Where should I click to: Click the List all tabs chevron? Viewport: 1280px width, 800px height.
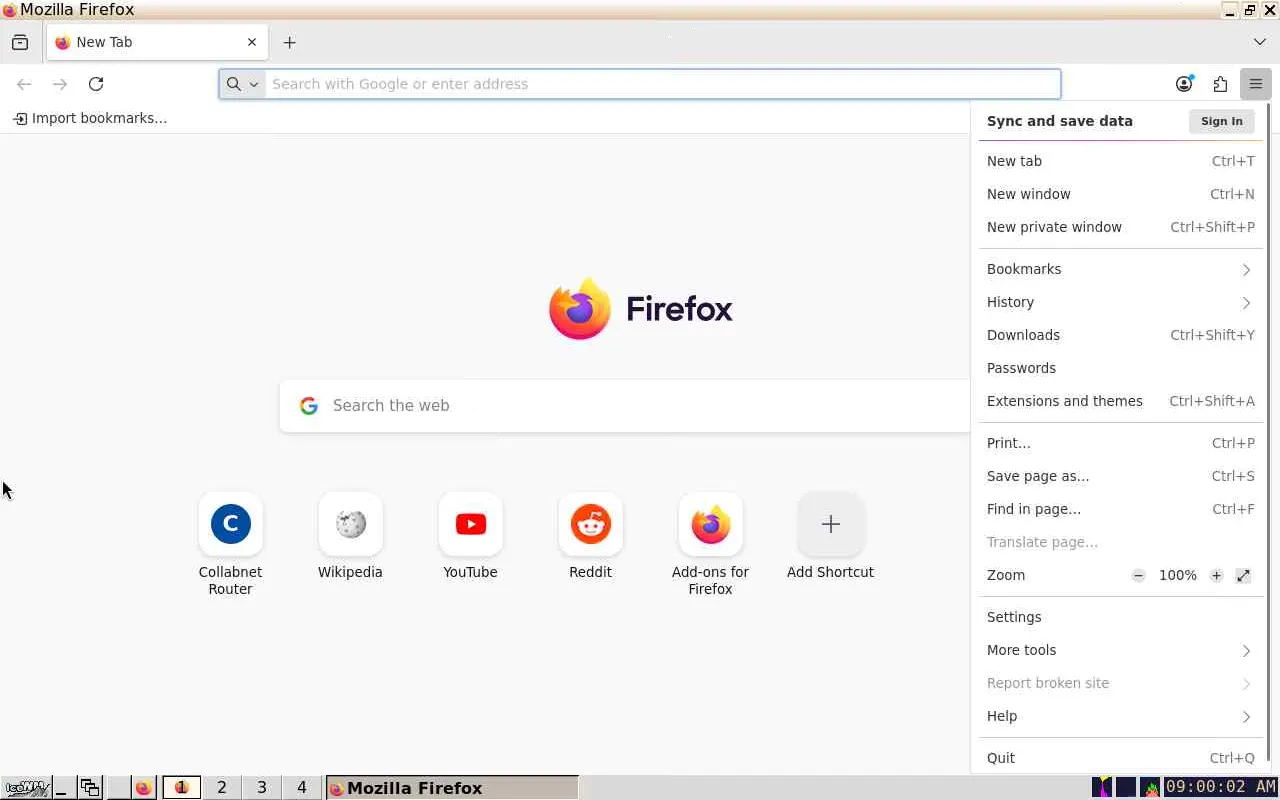coord(1259,42)
